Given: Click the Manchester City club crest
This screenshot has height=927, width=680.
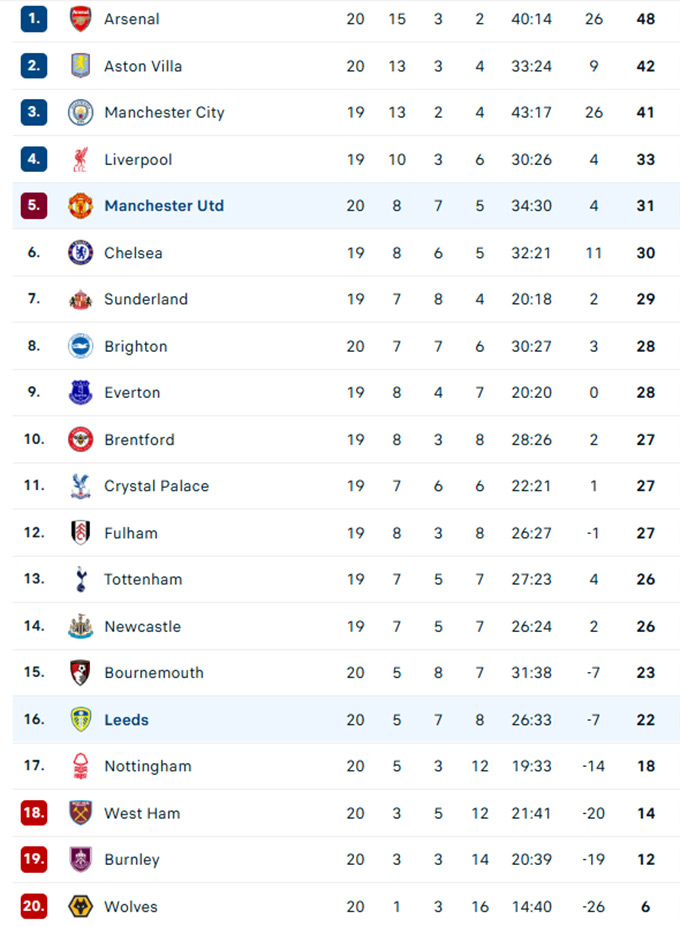Looking at the screenshot, I should point(80,113).
